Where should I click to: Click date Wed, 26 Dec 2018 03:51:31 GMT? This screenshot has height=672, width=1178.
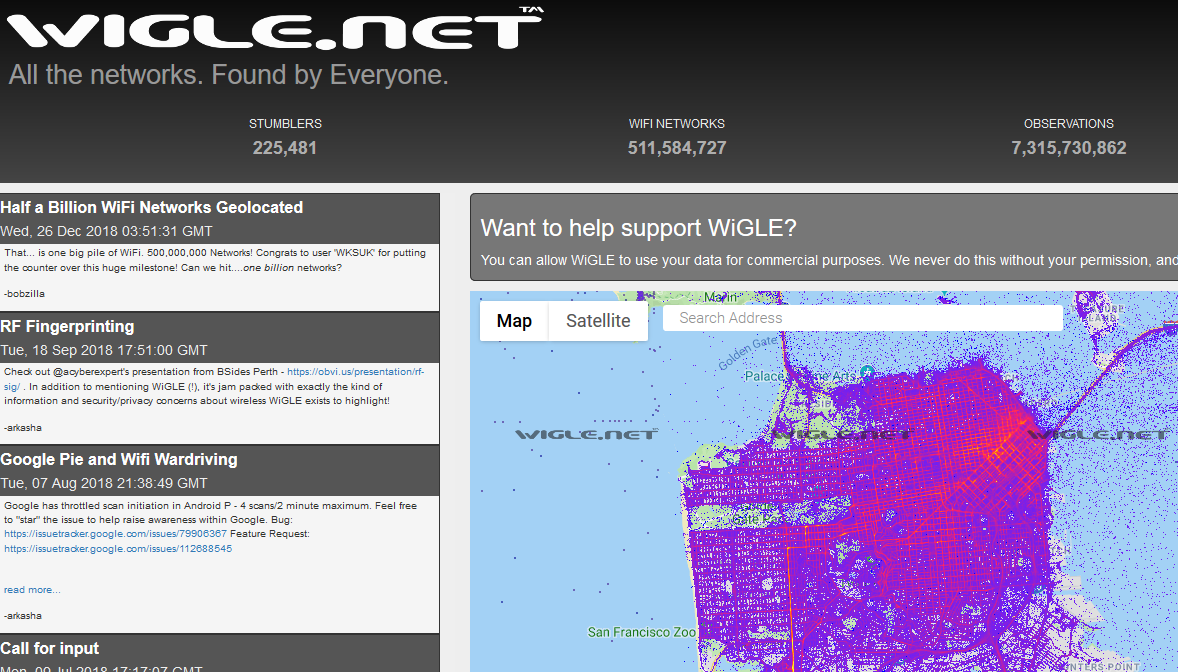(106, 232)
